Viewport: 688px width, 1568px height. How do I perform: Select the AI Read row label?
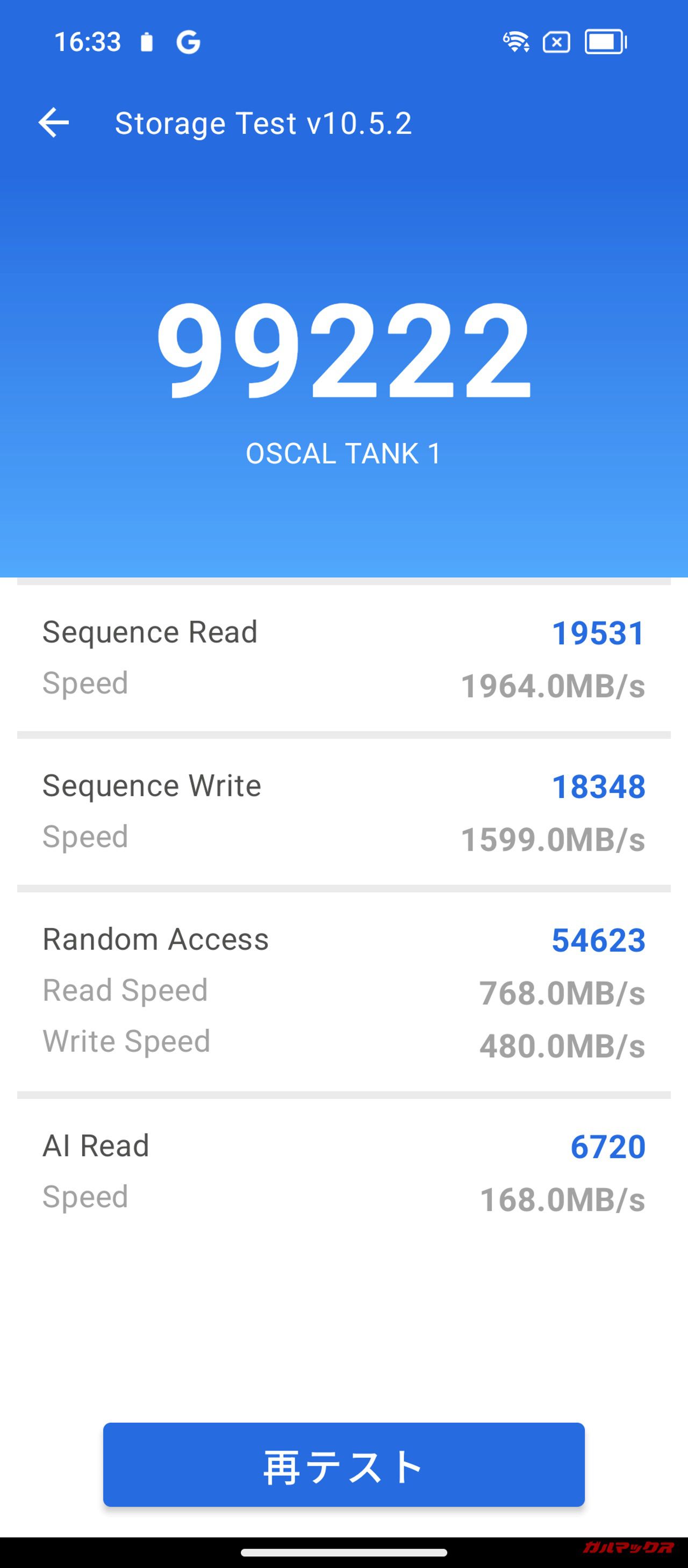(x=96, y=1145)
